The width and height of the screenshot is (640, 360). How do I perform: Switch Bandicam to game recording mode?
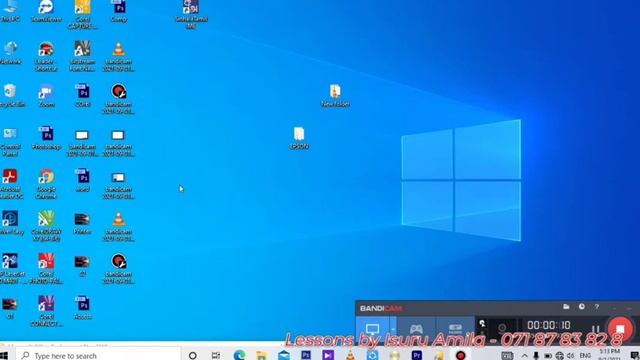click(x=416, y=329)
